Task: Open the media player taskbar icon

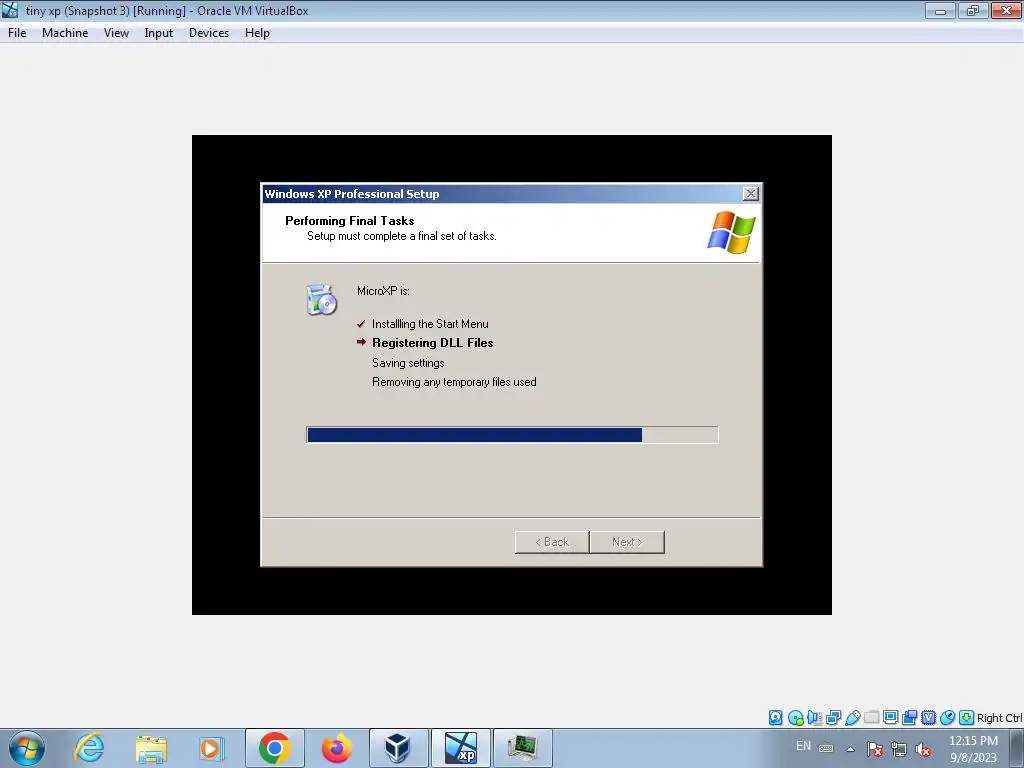Action: pyautogui.click(x=212, y=748)
